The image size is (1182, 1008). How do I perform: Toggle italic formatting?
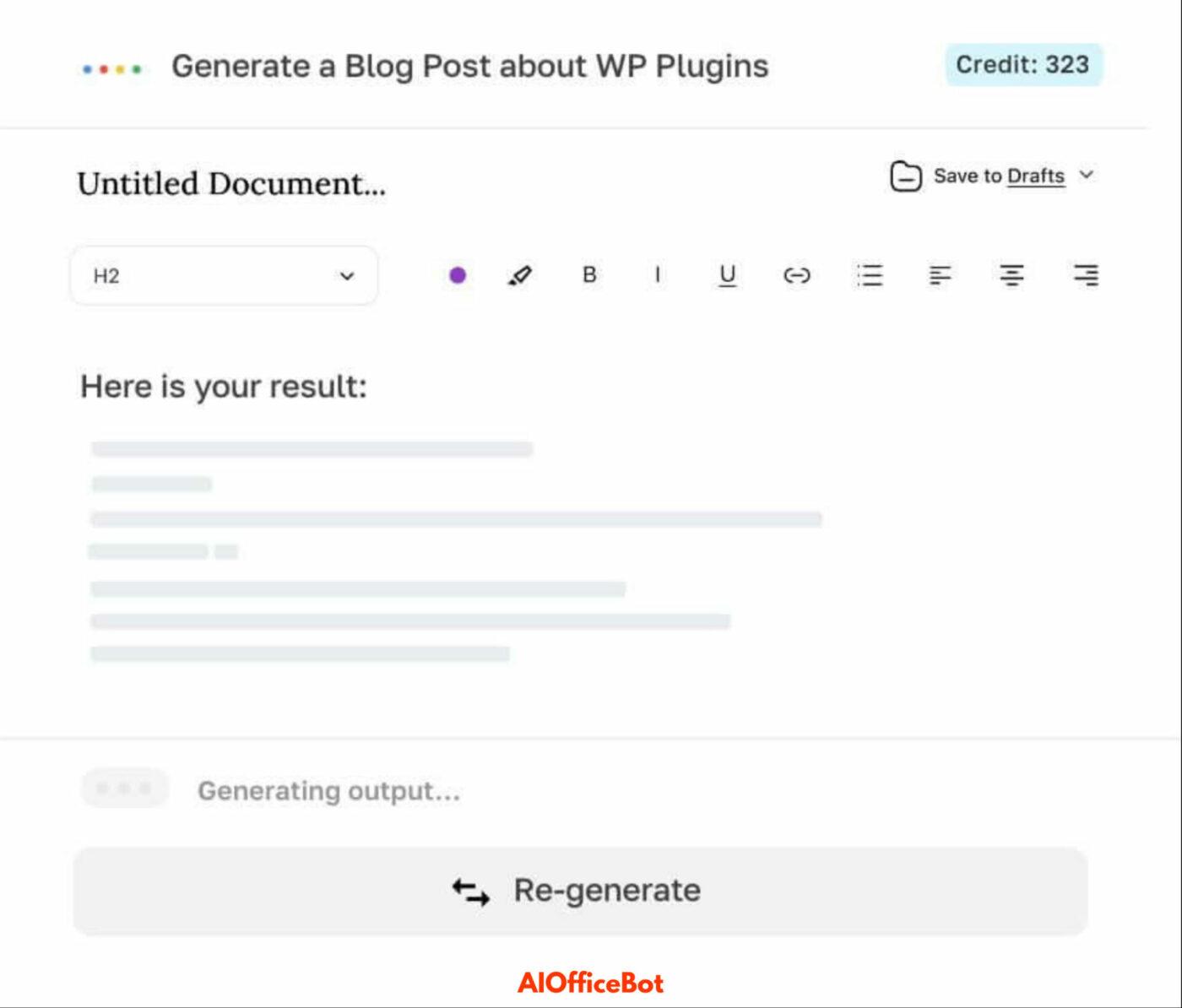[x=658, y=275]
